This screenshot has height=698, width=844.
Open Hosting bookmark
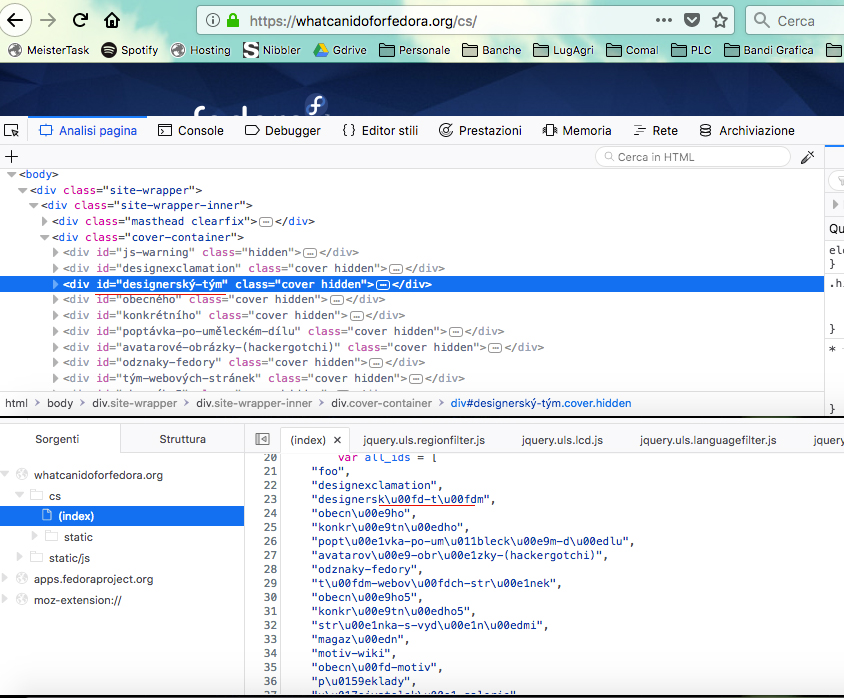(x=201, y=50)
